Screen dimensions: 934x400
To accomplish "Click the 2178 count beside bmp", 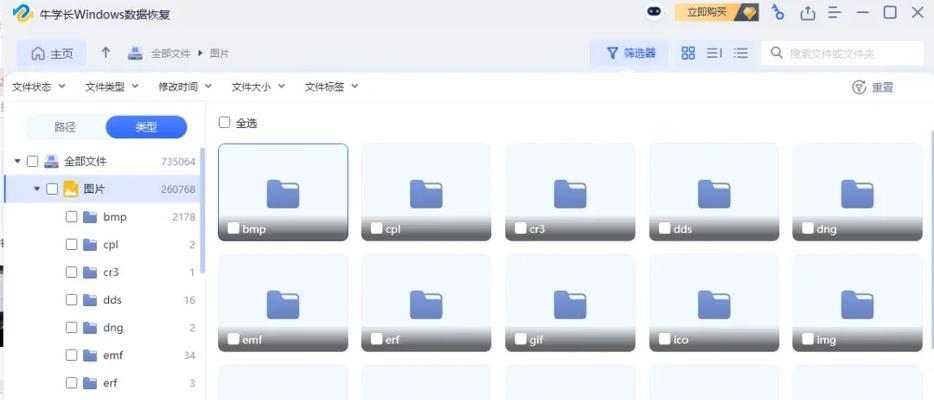I will (x=183, y=217).
